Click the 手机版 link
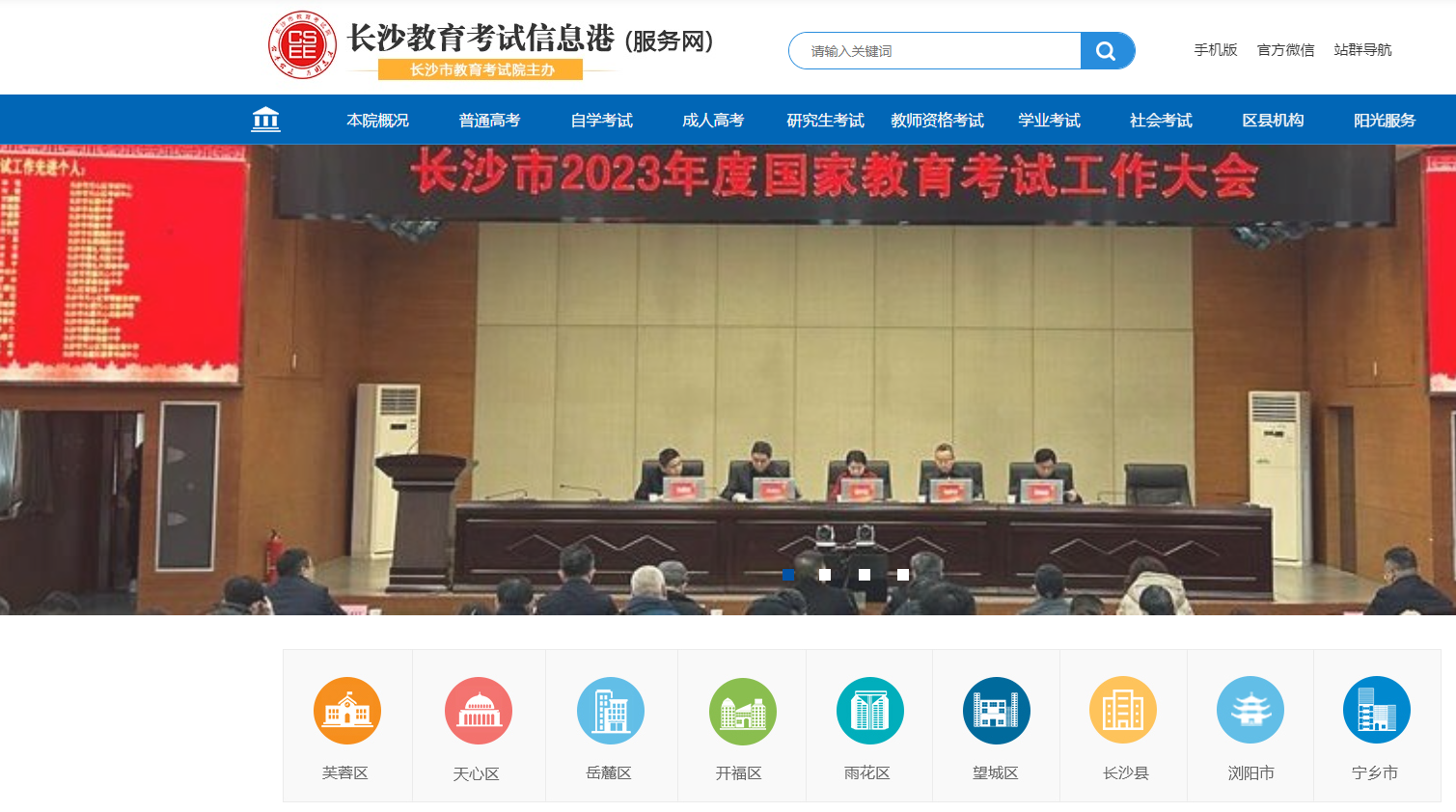Image resolution: width=1456 pixels, height=812 pixels. [x=1215, y=49]
